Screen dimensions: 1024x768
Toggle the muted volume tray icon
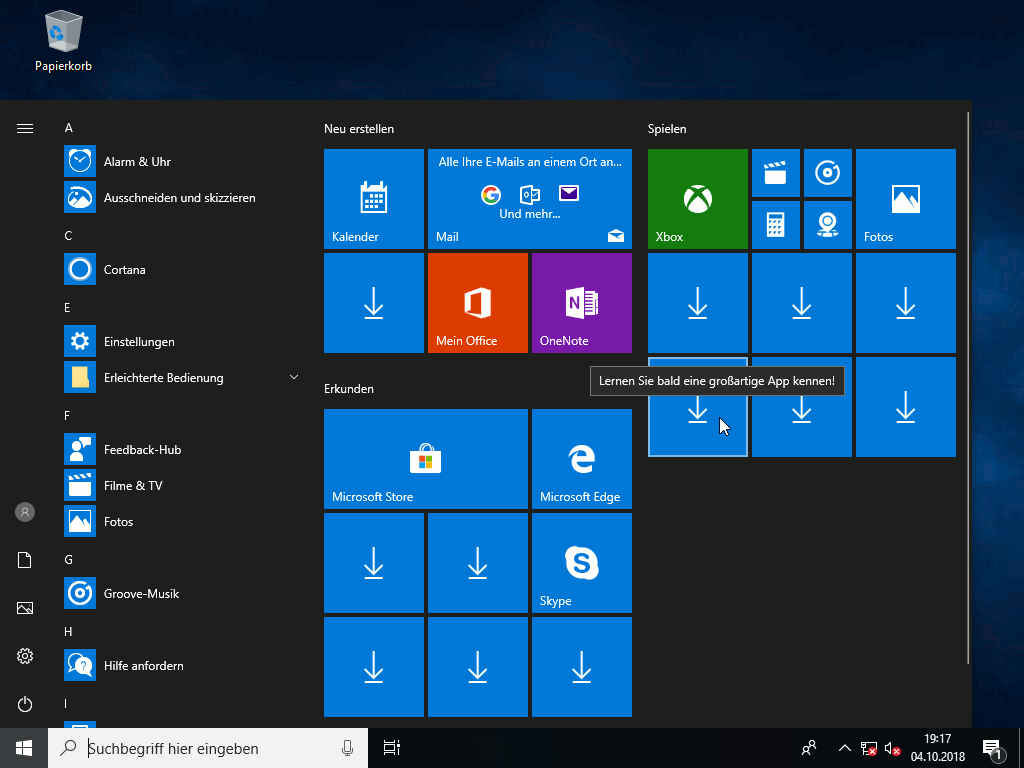click(893, 748)
